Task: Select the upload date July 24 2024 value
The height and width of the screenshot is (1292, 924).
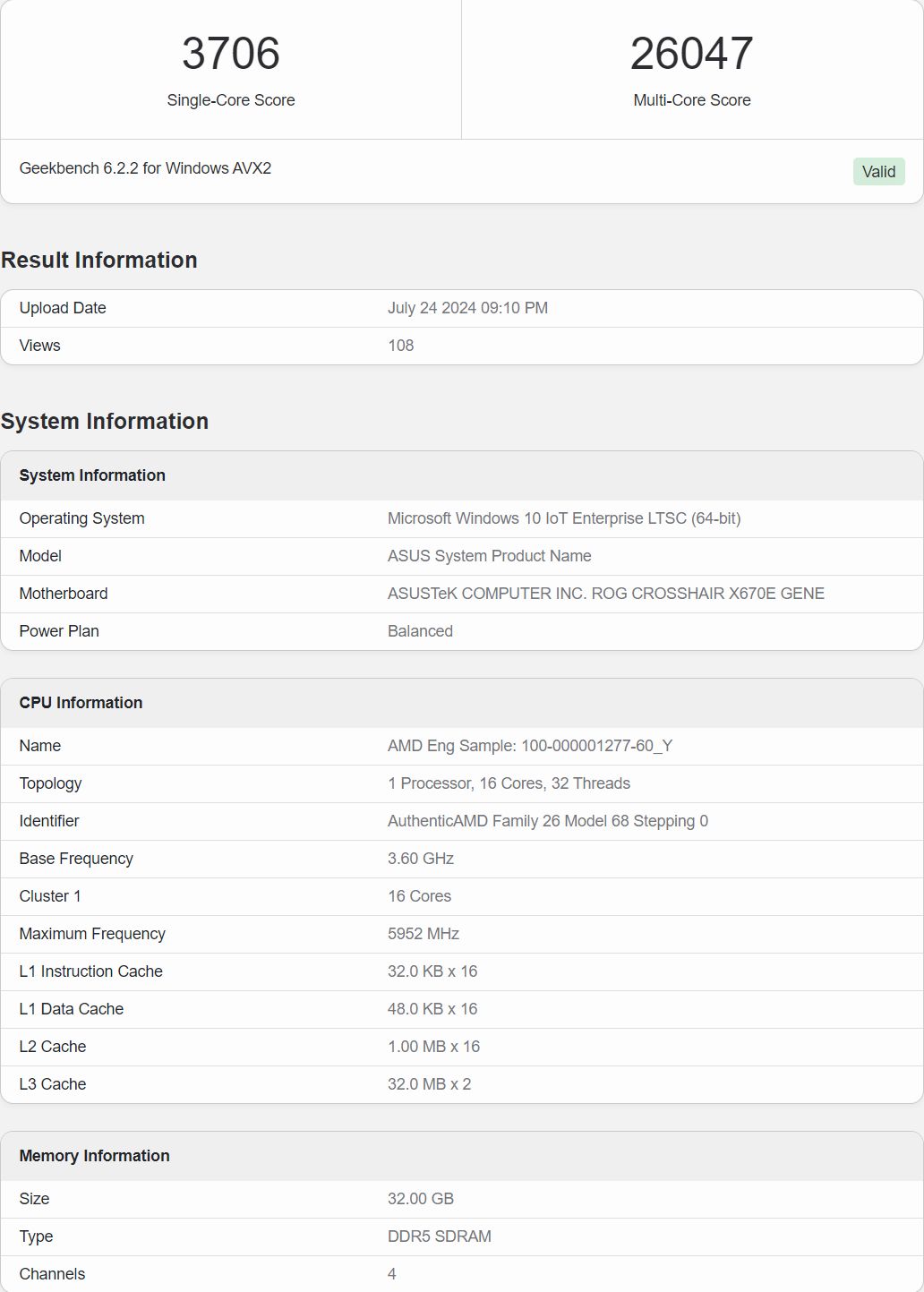Action: (x=467, y=308)
